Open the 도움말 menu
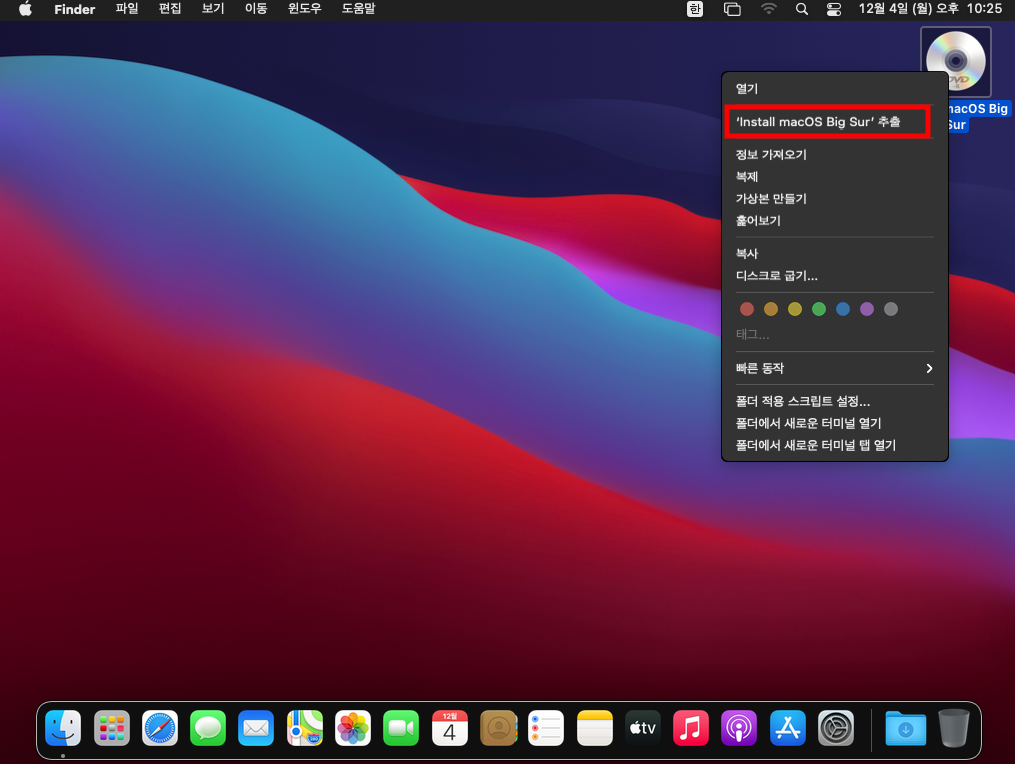The image size is (1015, 764). pos(359,9)
